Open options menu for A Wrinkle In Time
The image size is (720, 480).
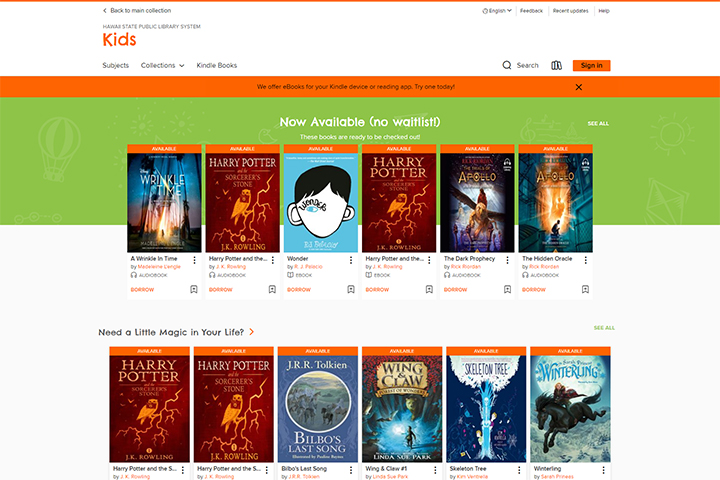(194, 260)
